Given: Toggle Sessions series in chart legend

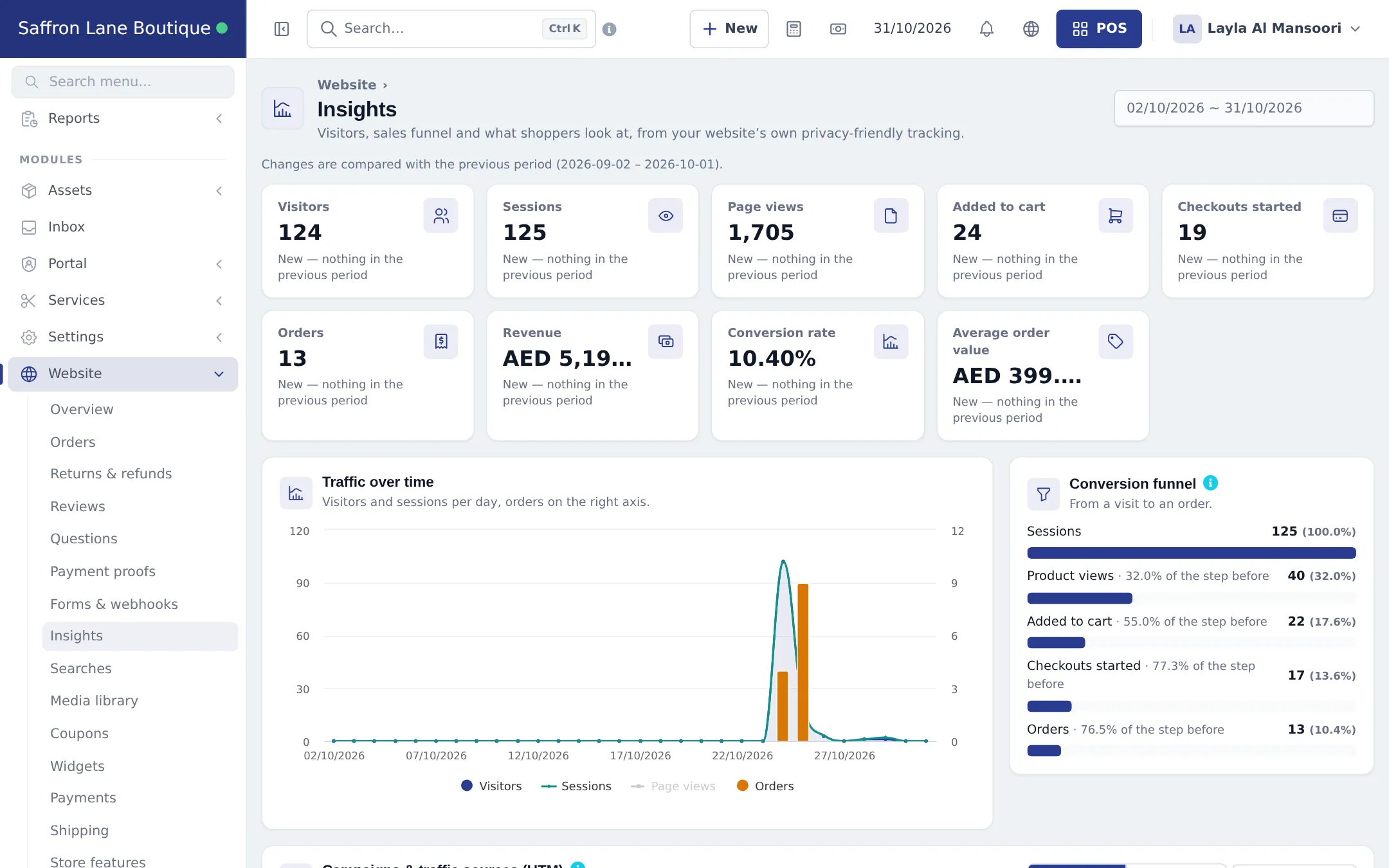Looking at the screenshot, I should click(576, 786).
